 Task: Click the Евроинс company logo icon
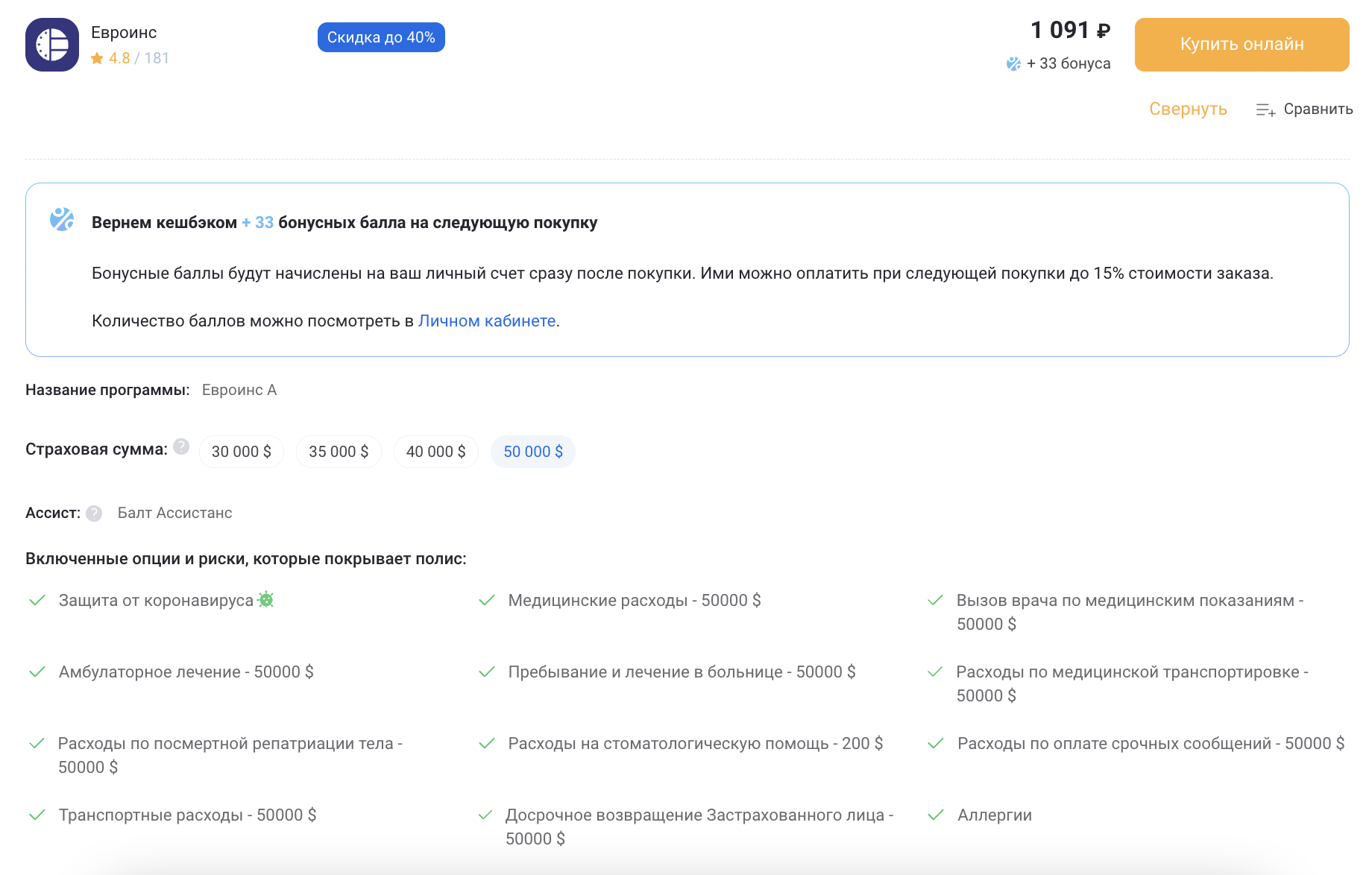(x=52, y=45)
